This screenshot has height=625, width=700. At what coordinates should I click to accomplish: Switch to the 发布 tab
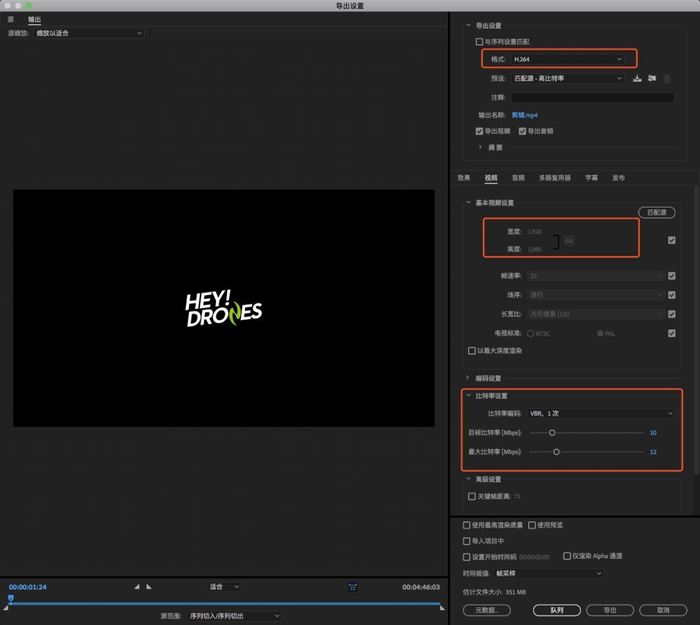coord(618,178)
